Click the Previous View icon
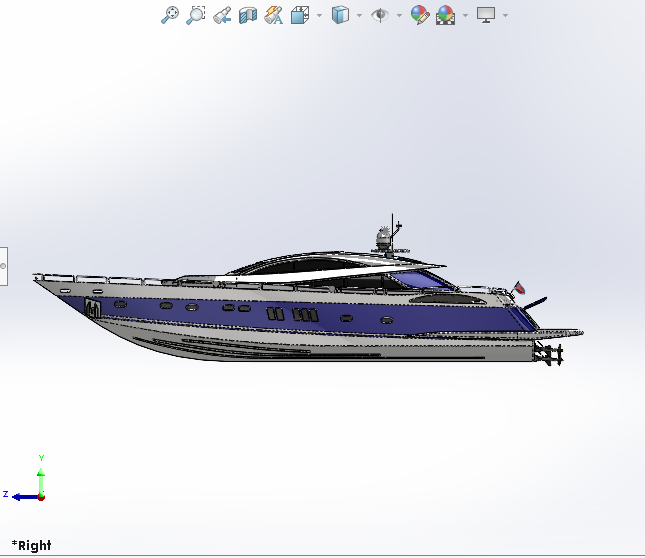The width and height of the screenshot is (645, 558). point(222,15)
